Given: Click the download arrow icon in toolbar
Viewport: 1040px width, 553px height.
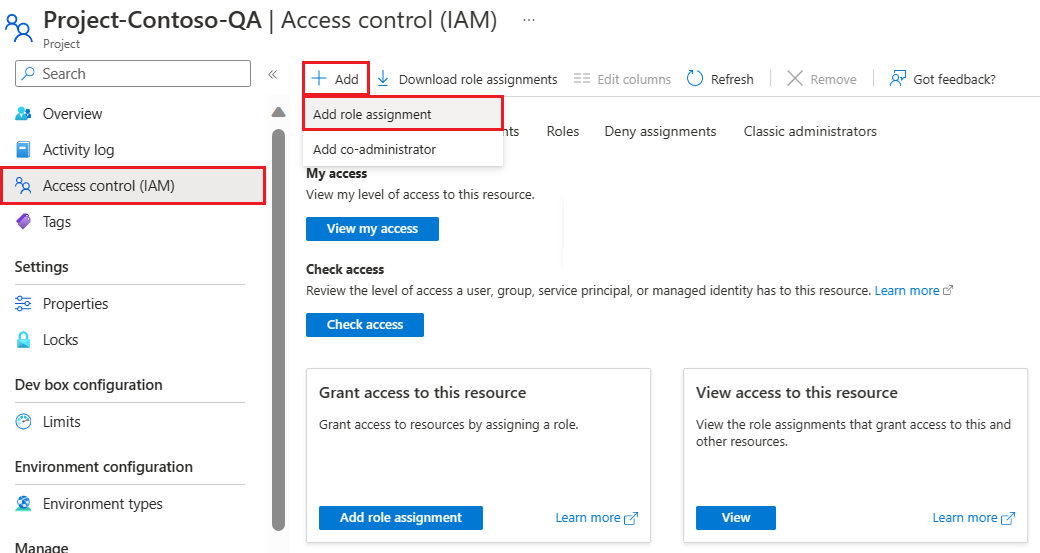Looking at the screenshot, I should coord(383,79).
